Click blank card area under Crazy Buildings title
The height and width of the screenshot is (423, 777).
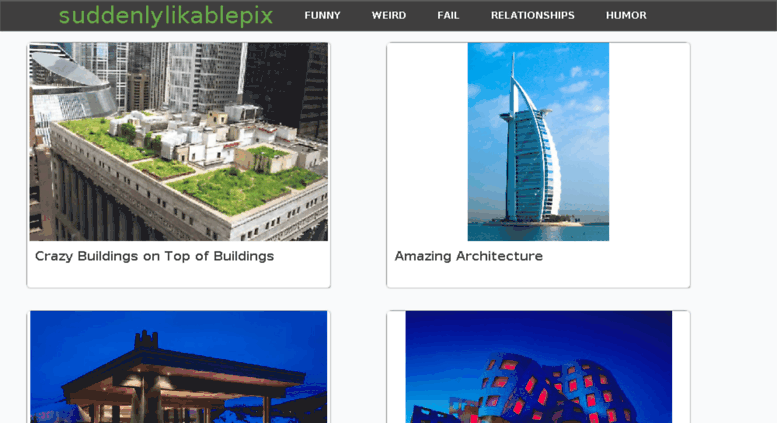178,275
